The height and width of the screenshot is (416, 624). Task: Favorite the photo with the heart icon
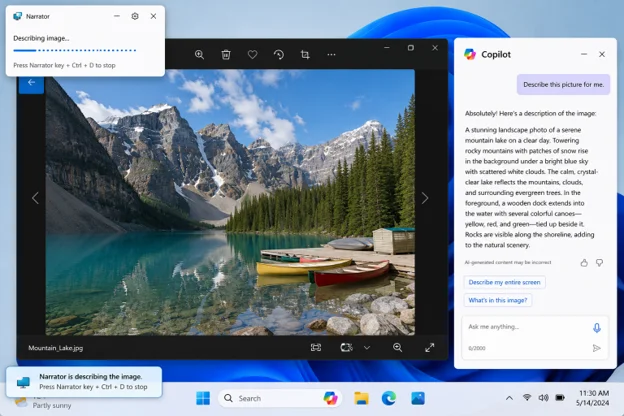[252, 55]
